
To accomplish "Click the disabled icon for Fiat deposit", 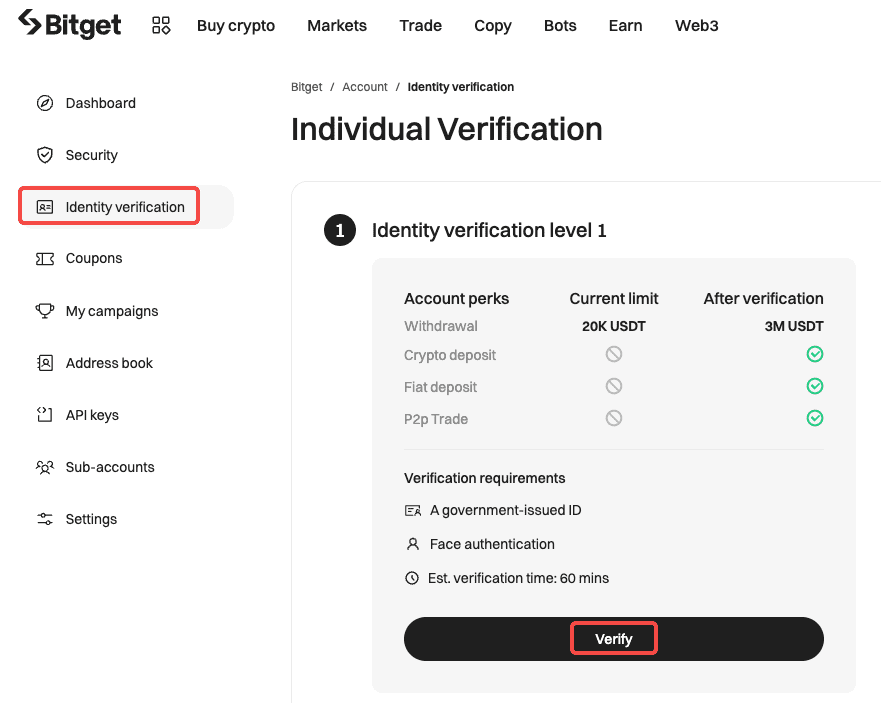I will point(614,387).
